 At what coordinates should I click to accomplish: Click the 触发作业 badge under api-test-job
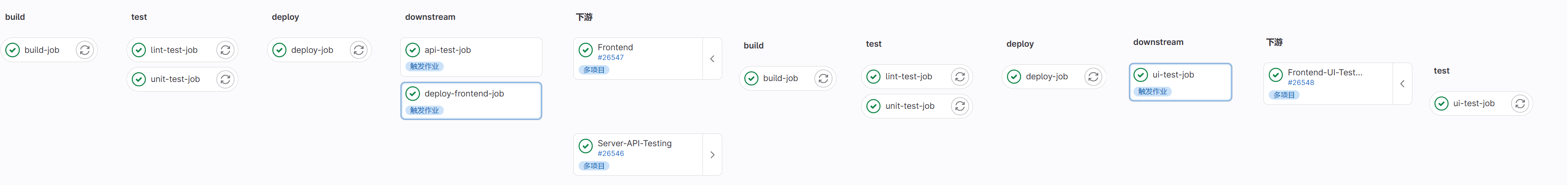pos(424,67)
